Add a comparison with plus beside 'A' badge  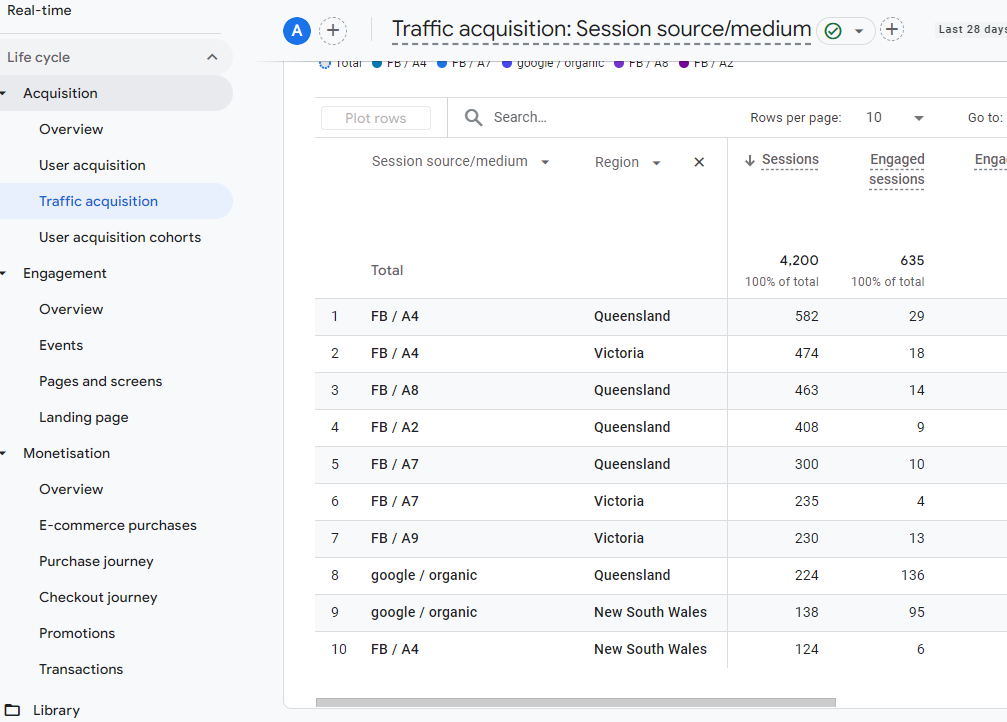pos(333,31)
